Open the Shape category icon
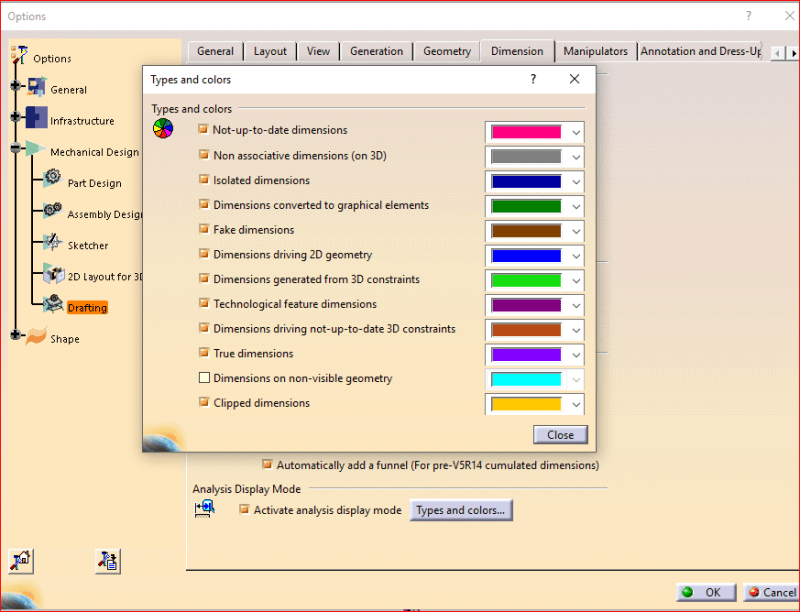This screenshot has width=800, height=612. 36,337
